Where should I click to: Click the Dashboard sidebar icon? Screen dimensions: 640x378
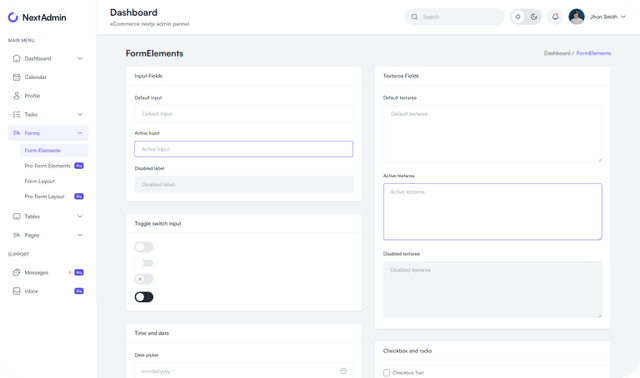(16, 58)
